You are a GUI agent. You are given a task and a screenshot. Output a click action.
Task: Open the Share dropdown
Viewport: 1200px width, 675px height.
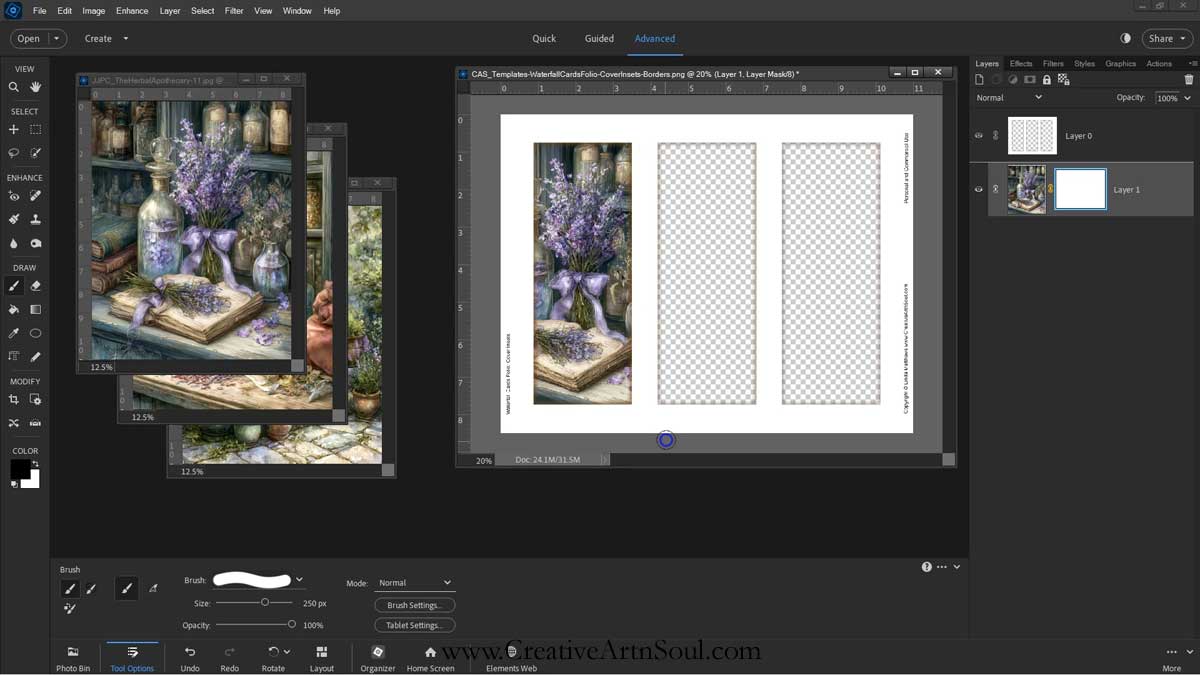click(1167, 38)
